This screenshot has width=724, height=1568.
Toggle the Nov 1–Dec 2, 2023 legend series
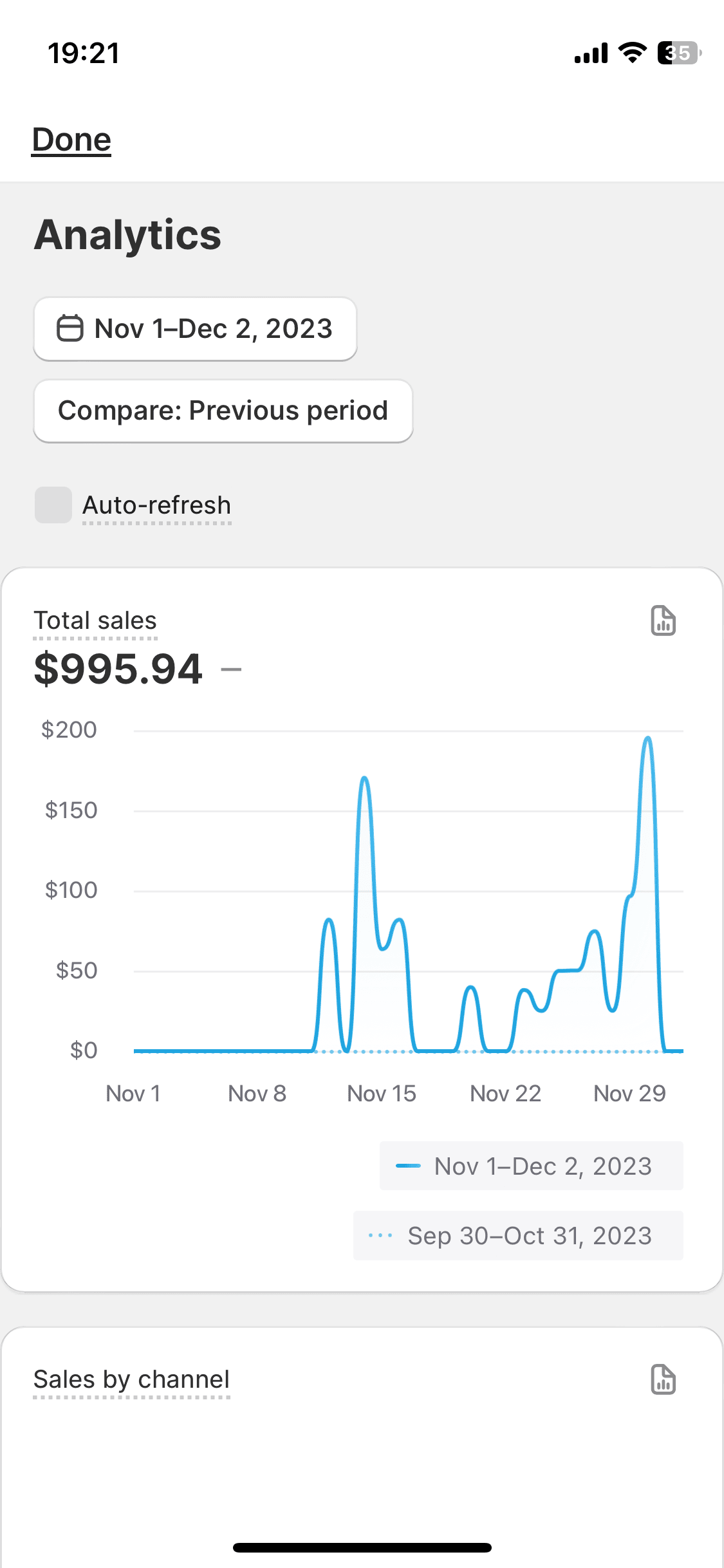pyautogui.click(x=531, y=1166)
